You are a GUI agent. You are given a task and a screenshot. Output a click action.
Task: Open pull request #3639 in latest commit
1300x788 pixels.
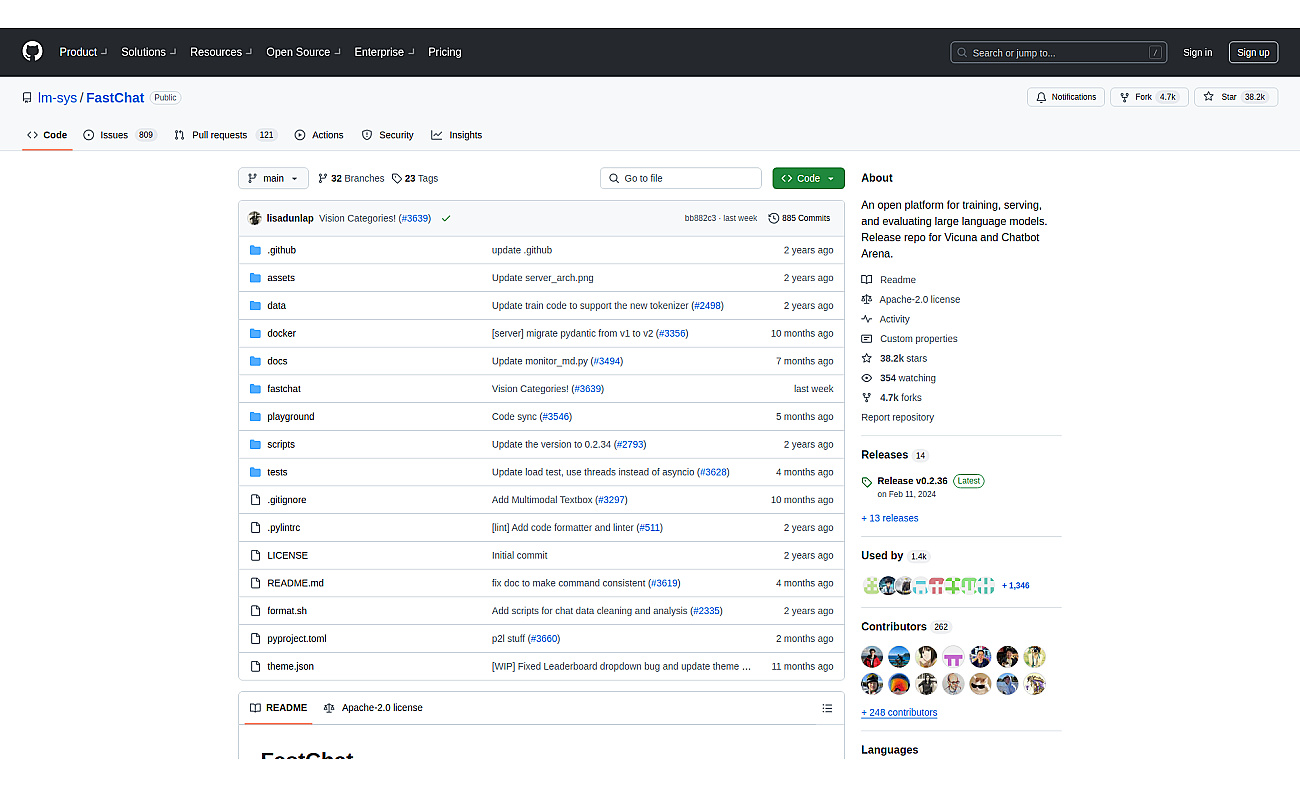[415, 218]
